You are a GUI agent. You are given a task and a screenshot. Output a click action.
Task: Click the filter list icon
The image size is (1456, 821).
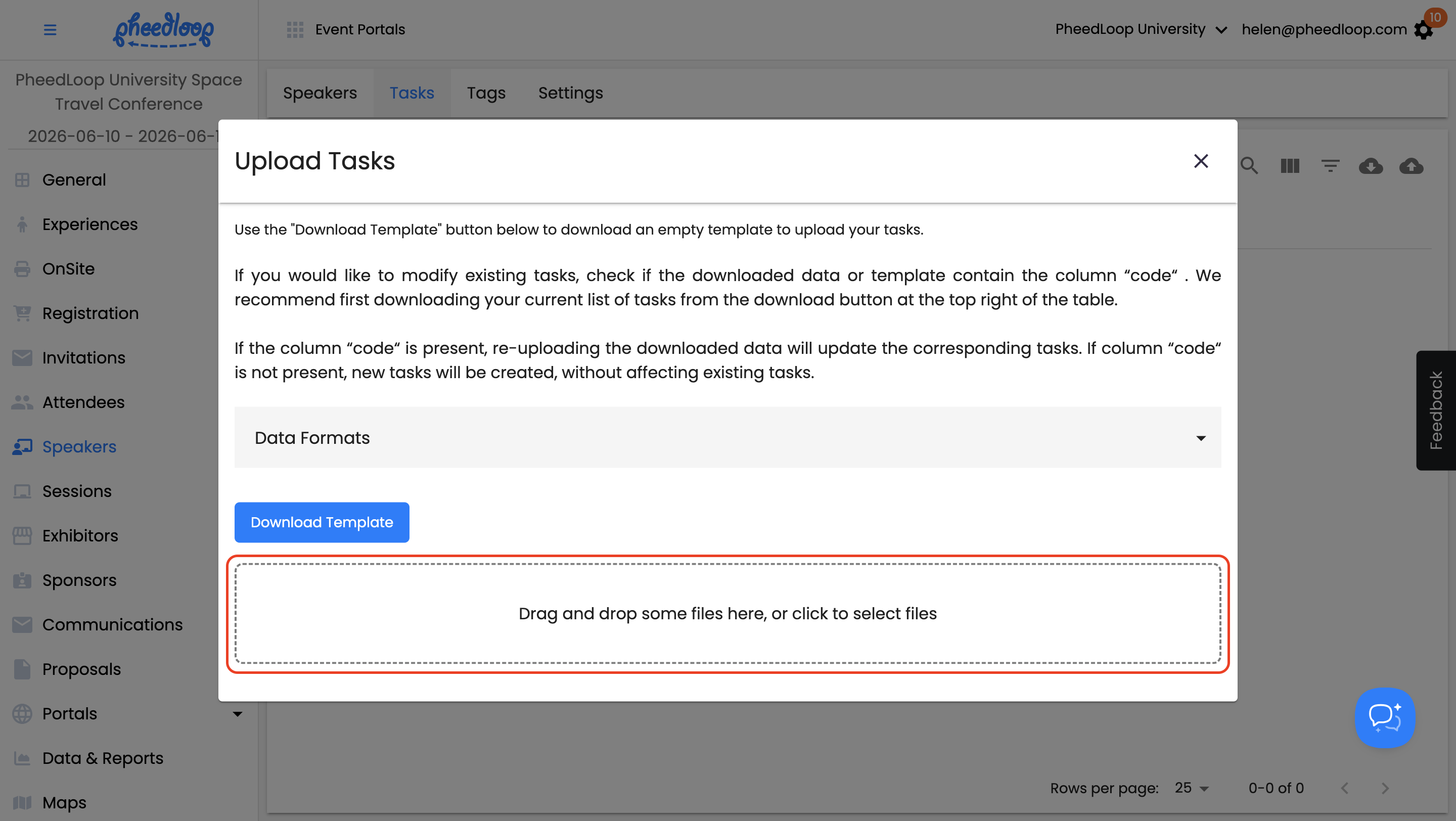[1330, 166]
